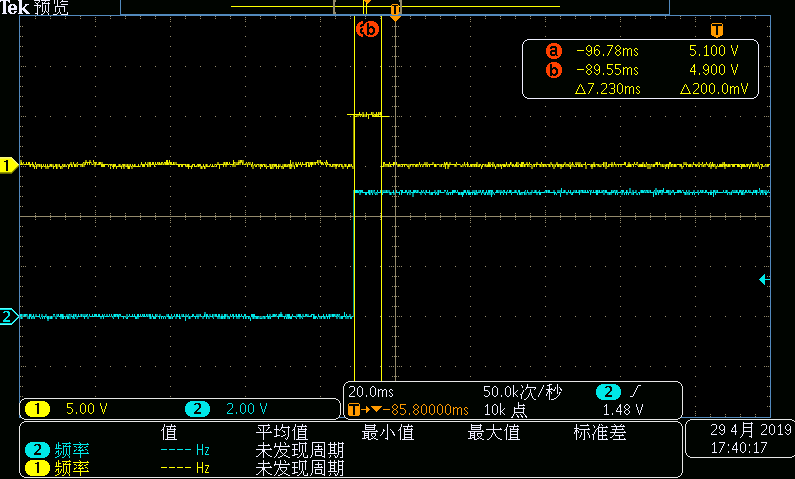Click the 标准差 column header
This screenshot has width=795, height=479.
click(x=600, y=432)
